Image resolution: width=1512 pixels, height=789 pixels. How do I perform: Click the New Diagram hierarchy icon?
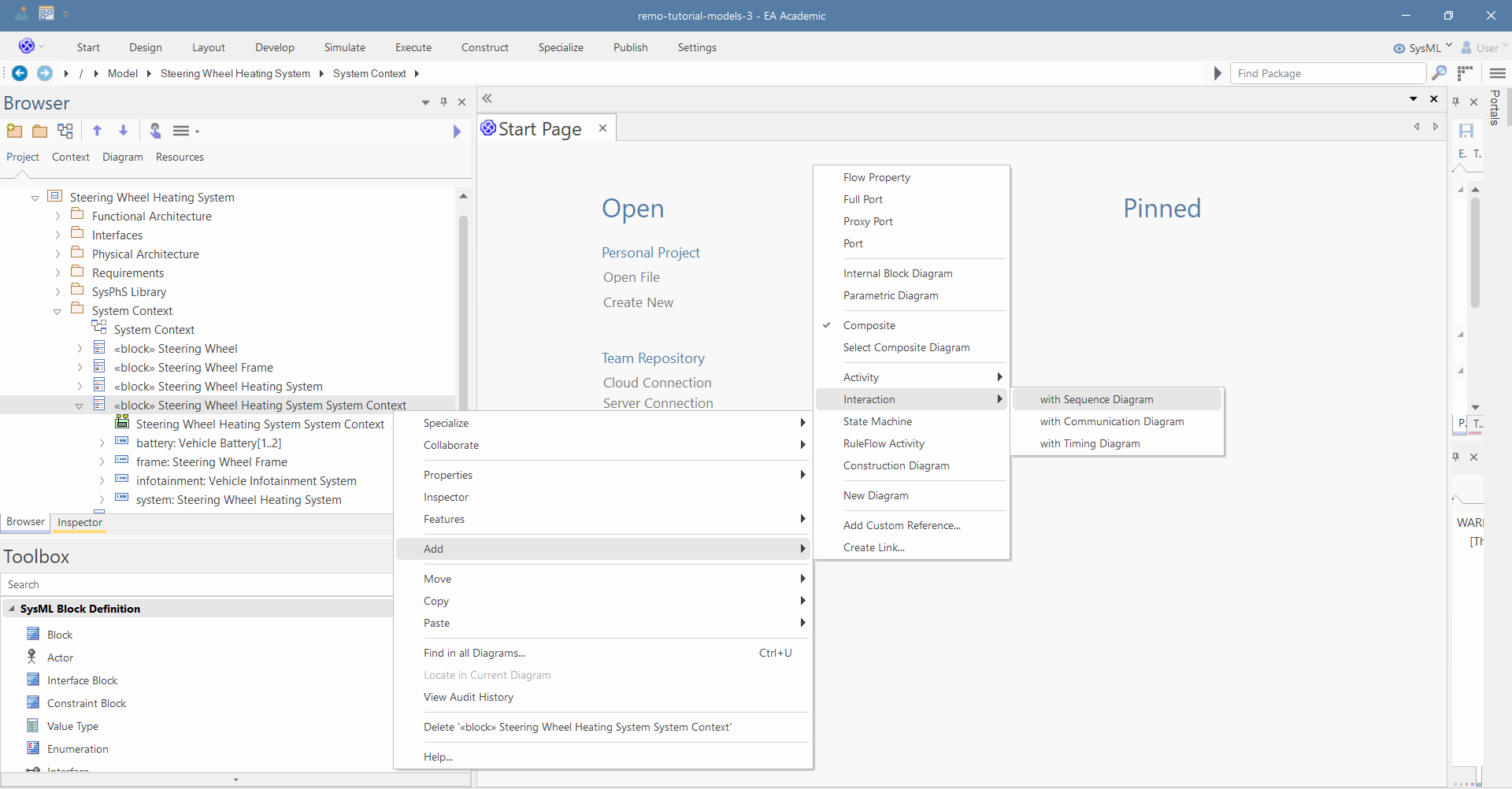pyautogui.click(x=65, y=131)
